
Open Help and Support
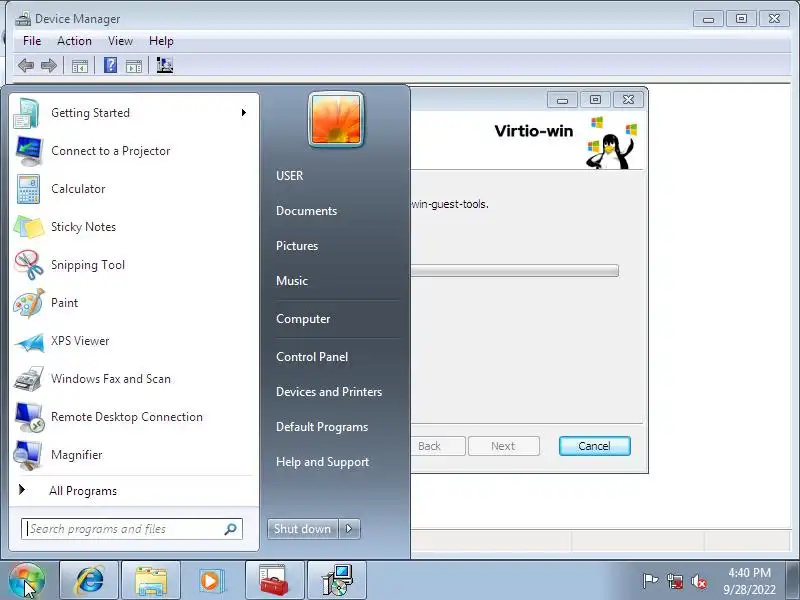[x=322, y=462]
